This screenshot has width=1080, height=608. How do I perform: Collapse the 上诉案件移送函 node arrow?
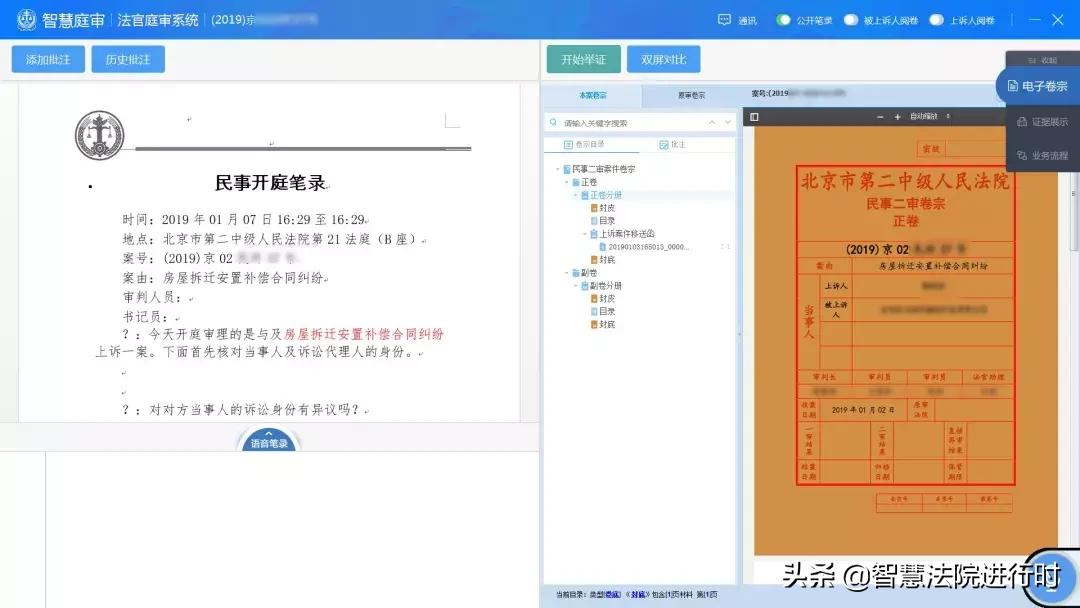[585, 233]
